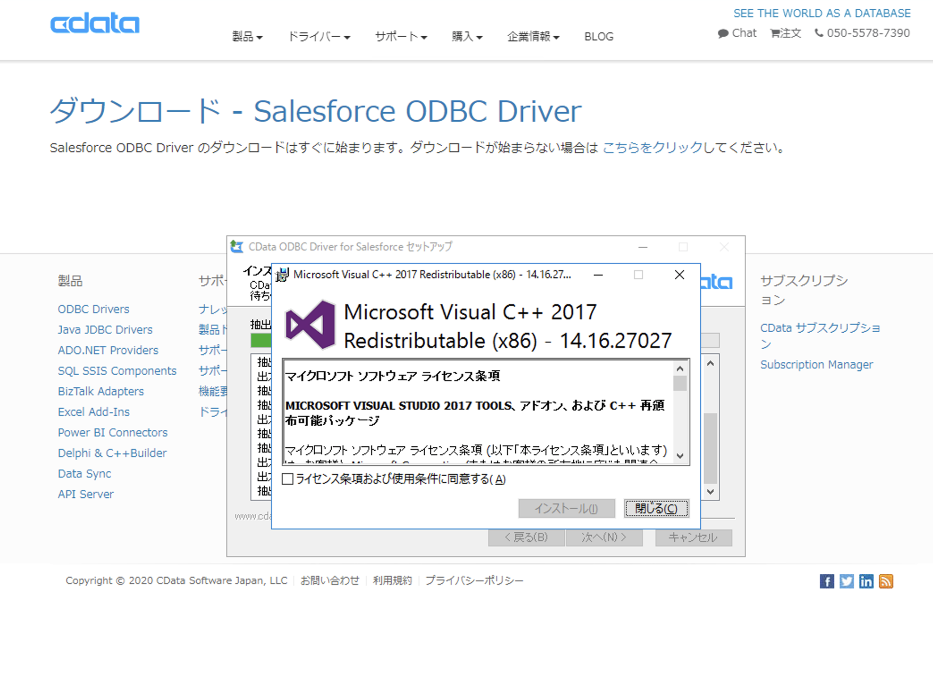Open the プライバシーポリシー footer link

[474, 580]
